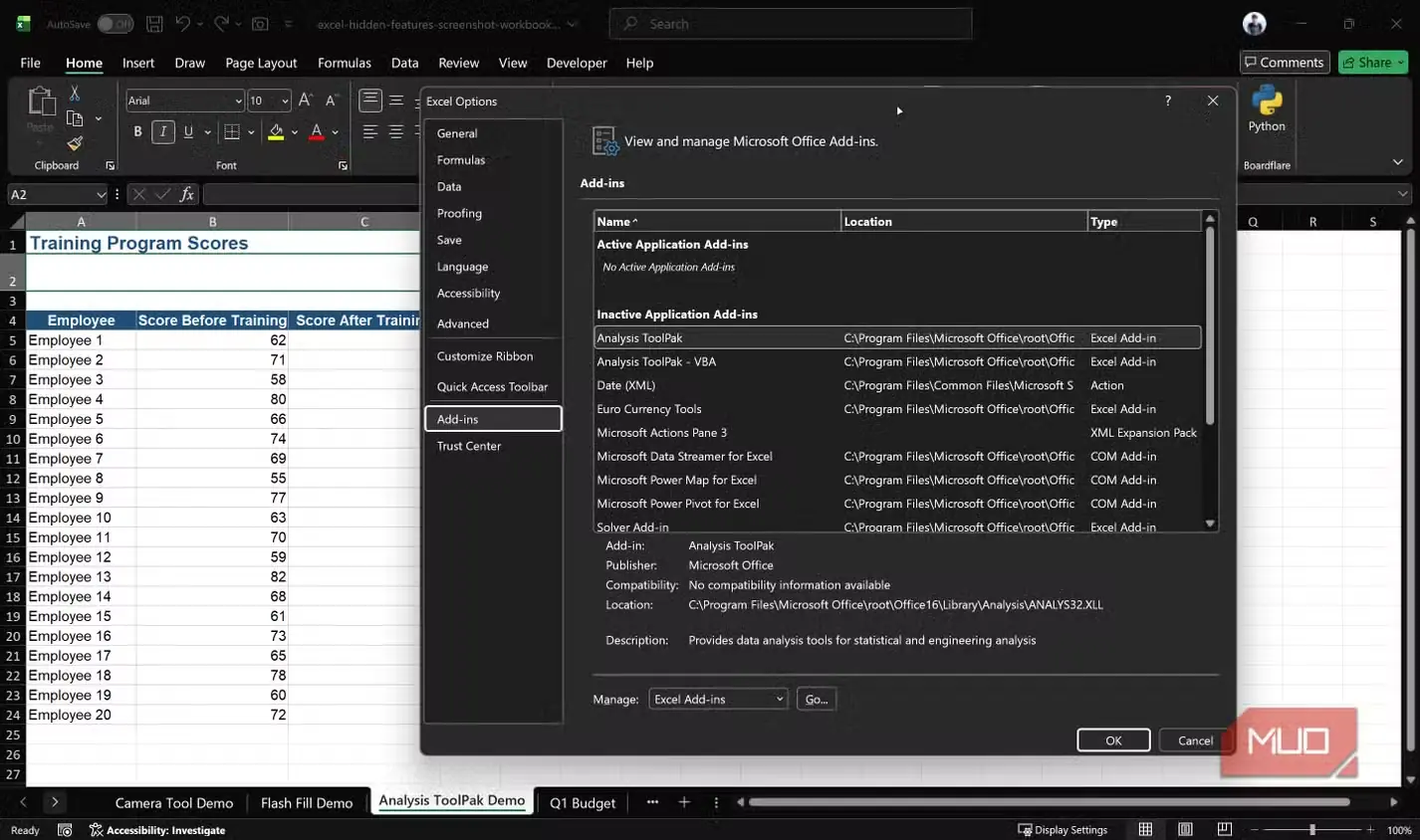Increase font size with the larger A icon

pyautogui.click(x=306, y=101)
